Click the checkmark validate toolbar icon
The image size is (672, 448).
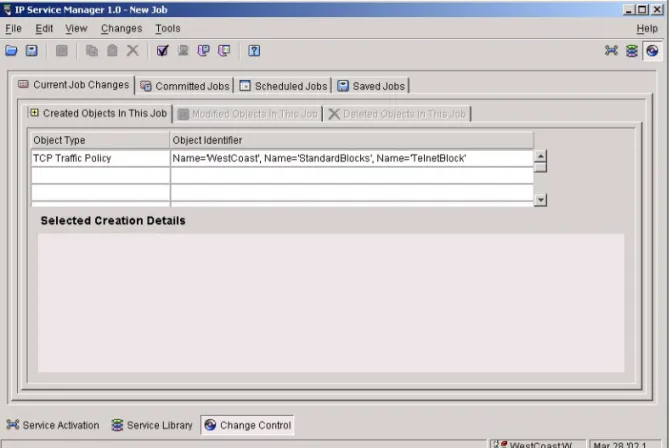point(162,51)
